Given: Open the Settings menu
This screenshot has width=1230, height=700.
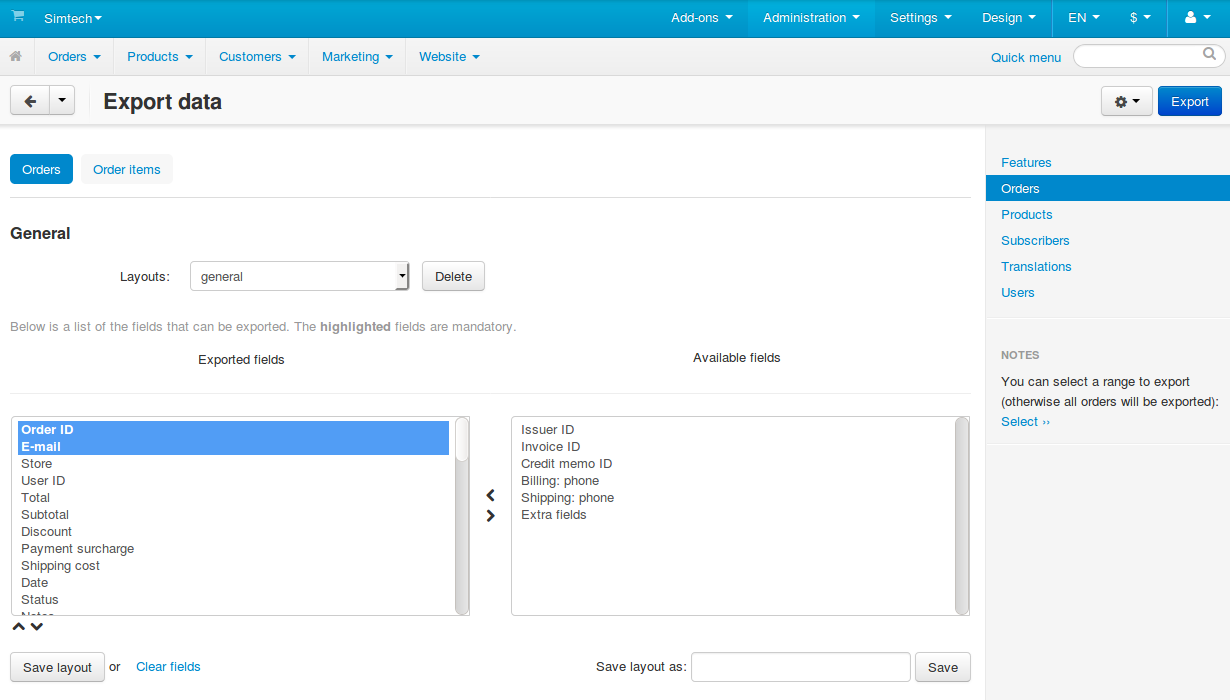Looking at the screenshot, I should click(x=921, y=18).
